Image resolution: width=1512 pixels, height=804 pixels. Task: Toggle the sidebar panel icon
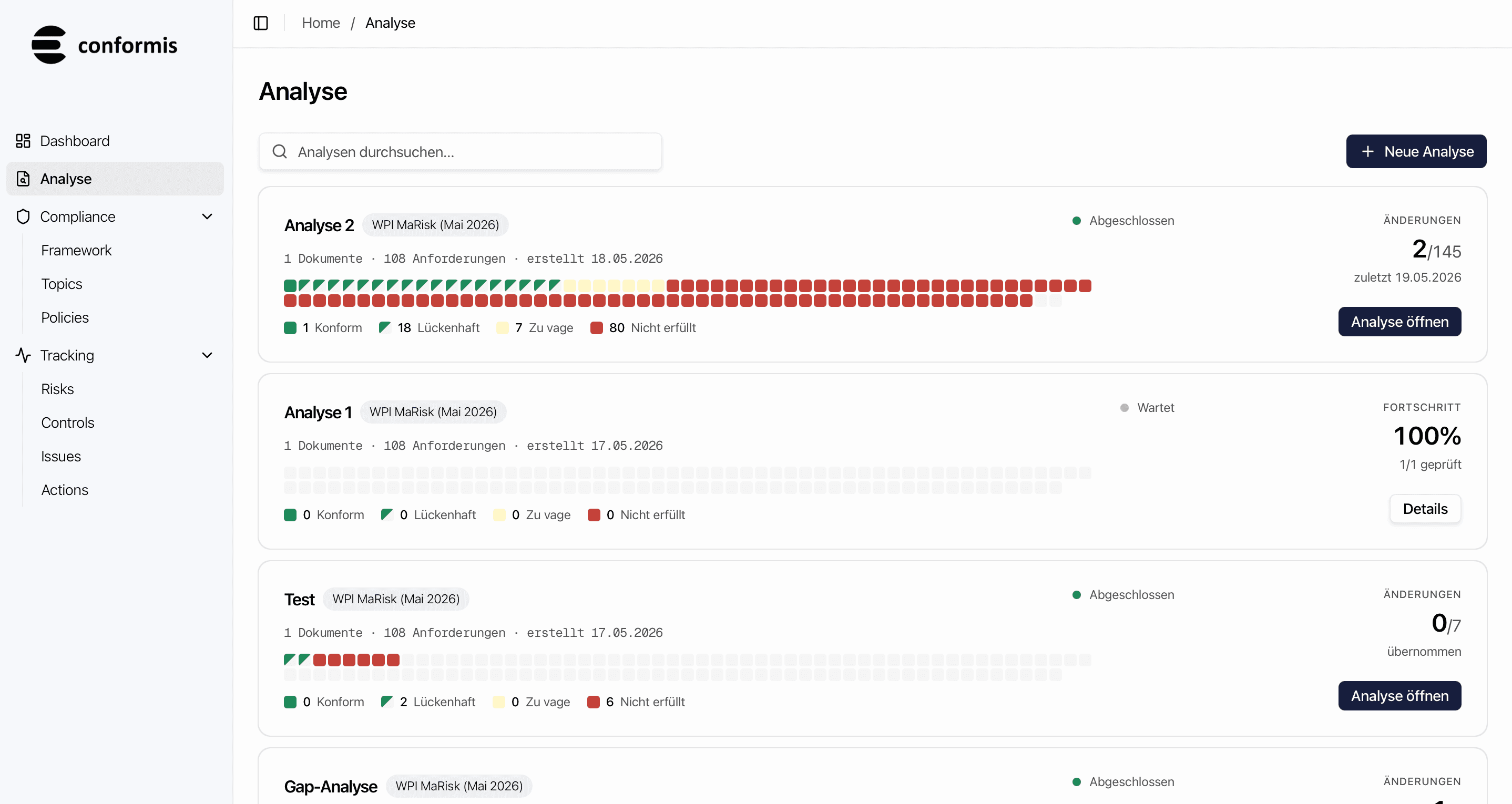[261, 23]
